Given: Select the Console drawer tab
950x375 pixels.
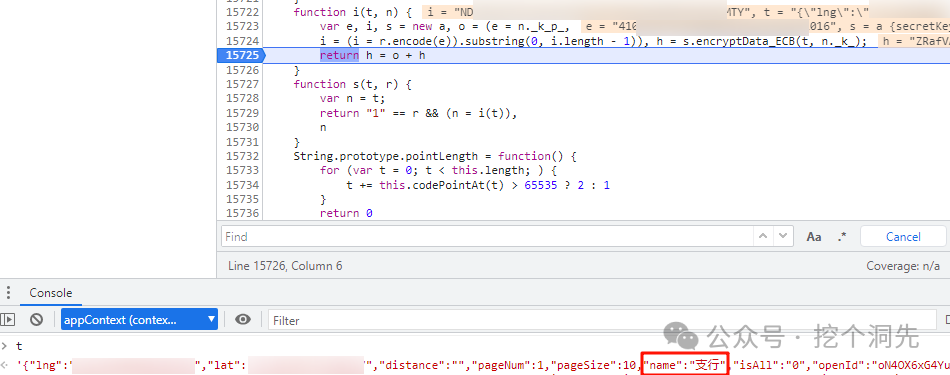Looking at the screenshot, I should click(x=51, y=293).
